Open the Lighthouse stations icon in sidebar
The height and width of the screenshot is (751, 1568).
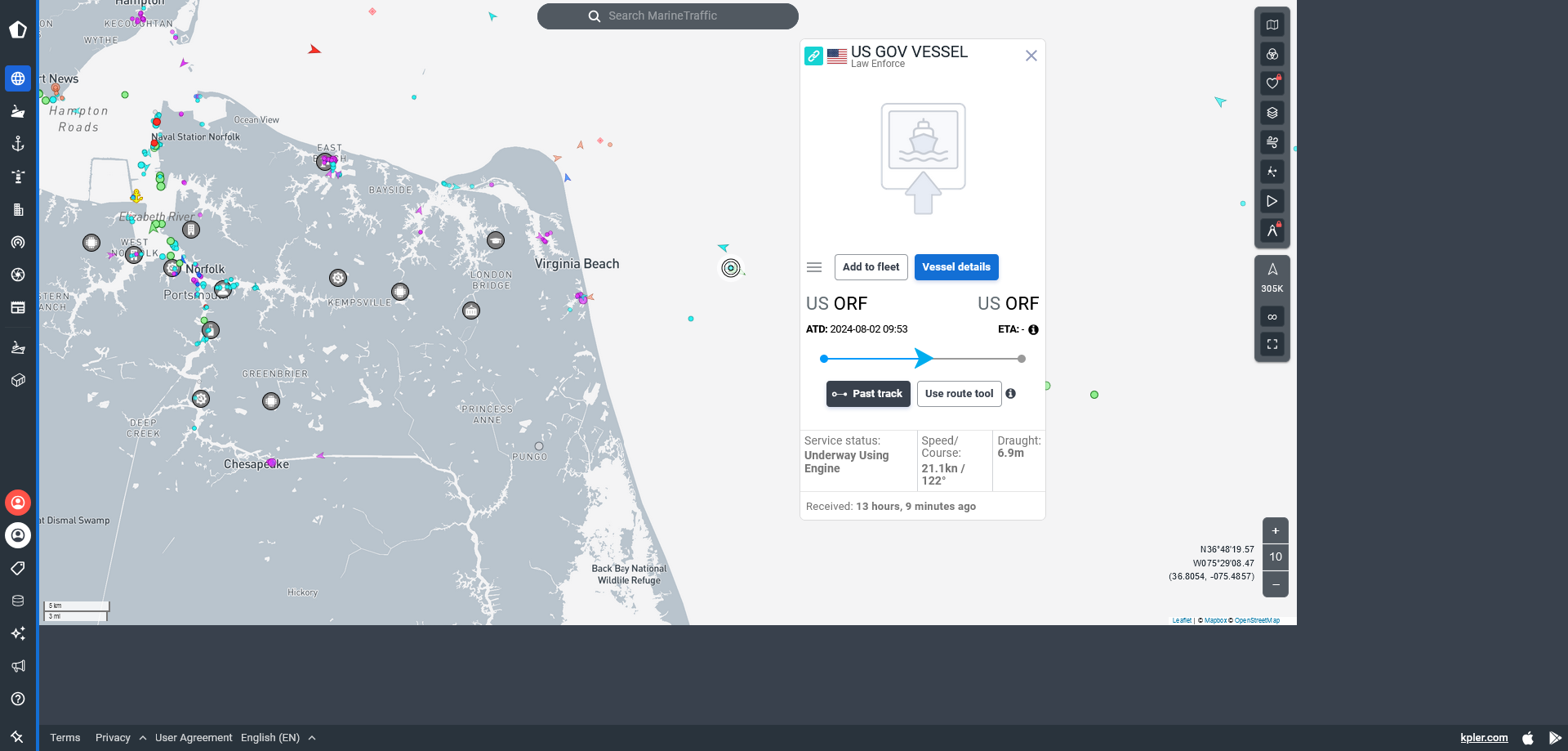tap(18, 177)
